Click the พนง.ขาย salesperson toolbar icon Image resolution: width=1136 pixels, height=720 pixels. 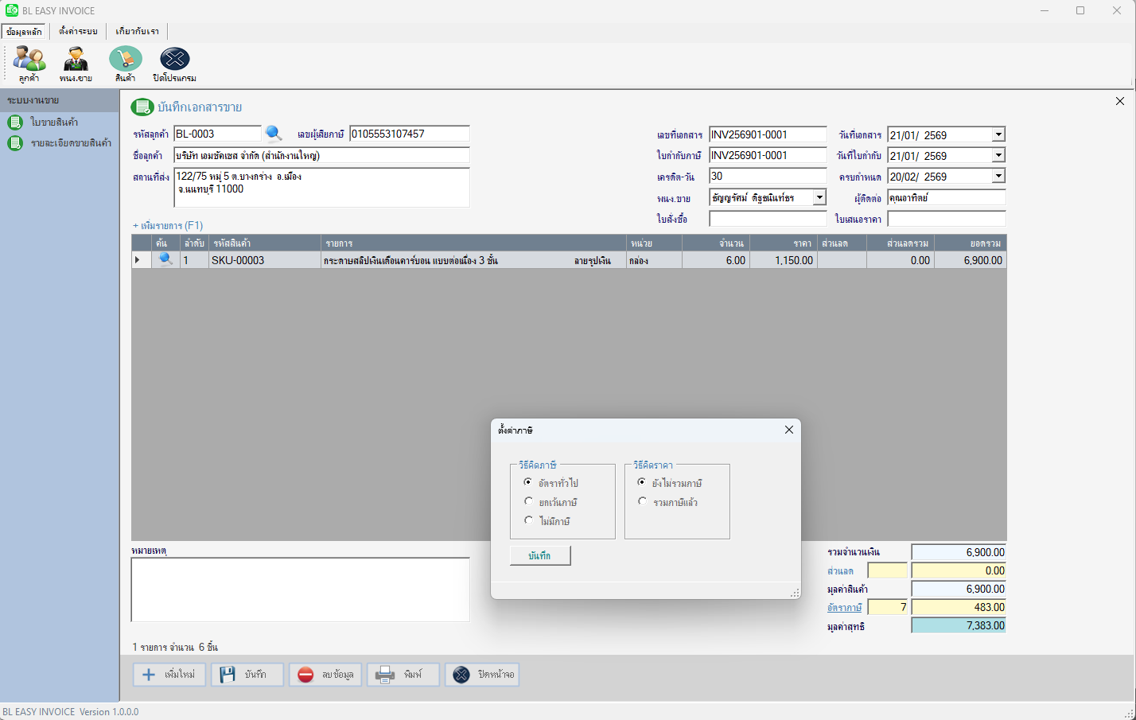(75, 63)
